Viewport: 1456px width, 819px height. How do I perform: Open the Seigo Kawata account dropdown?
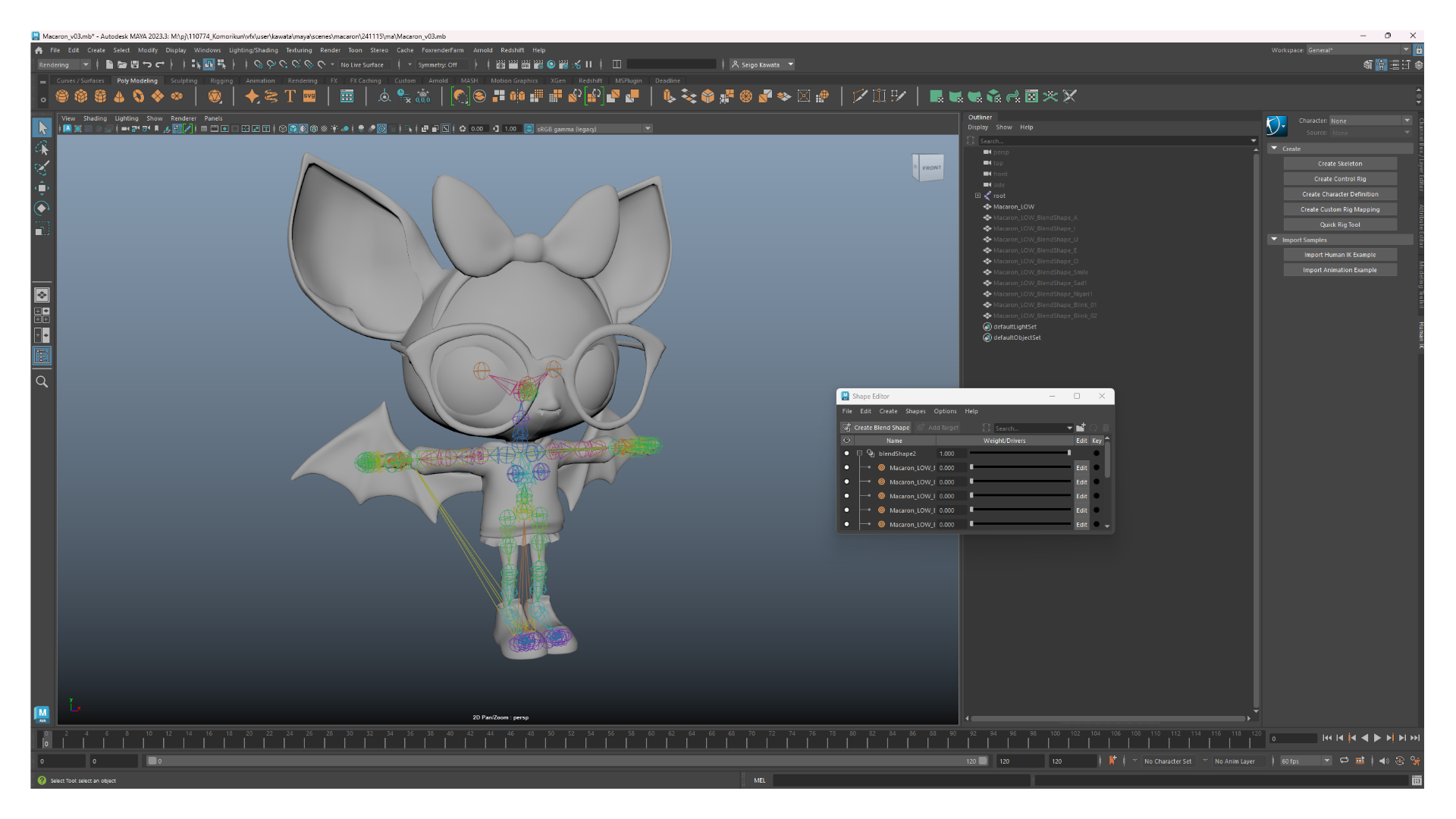tap(763, 64)
